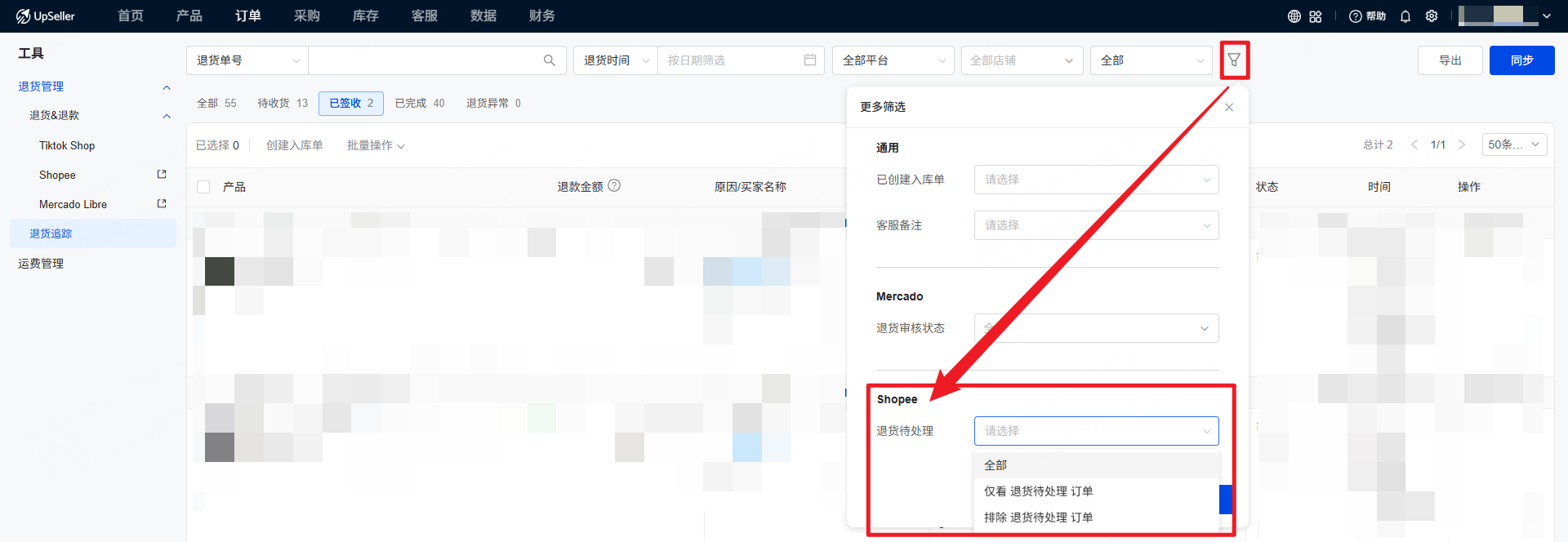Choose 仅看 退货待处理 订单 option
Viewport: 1568px width, 542px height.
1038,491
